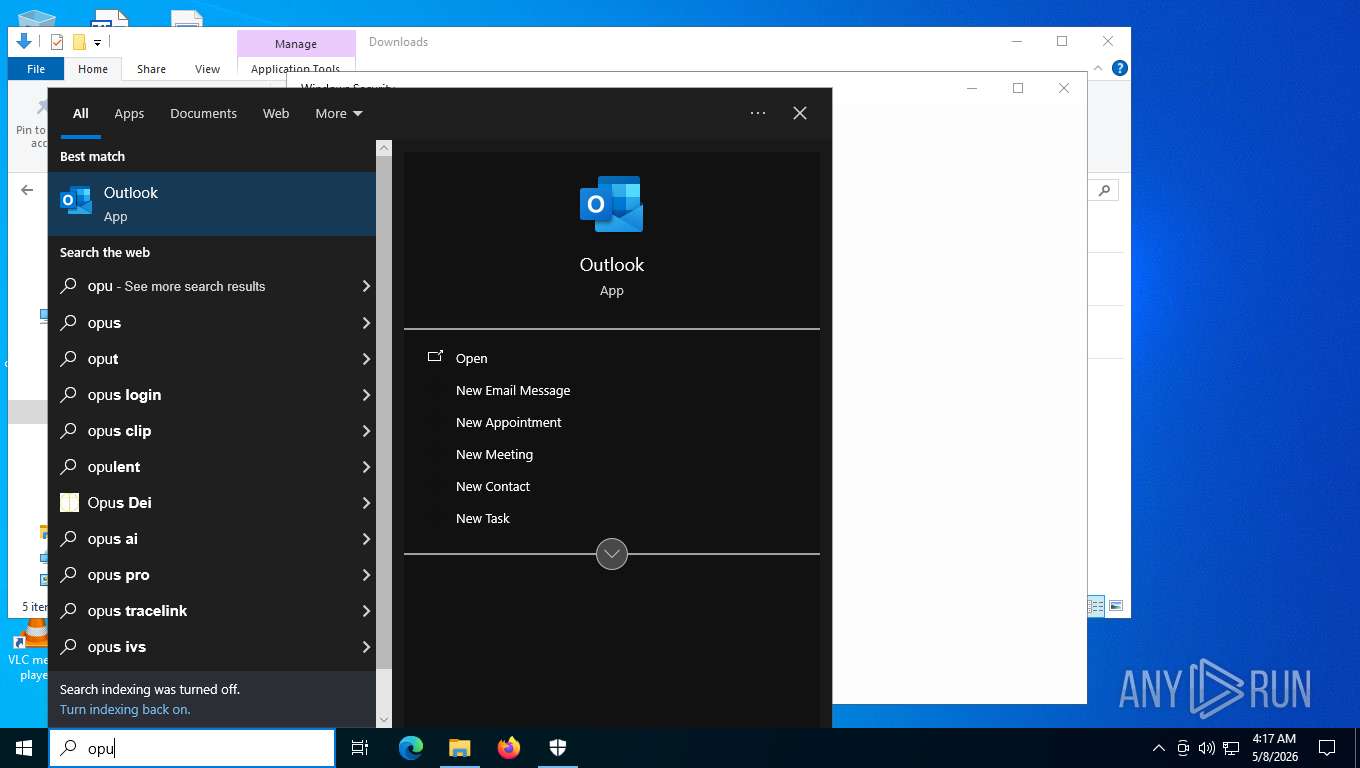This screenshot has height=768, width=1360.
Task: Select 'opus ivs' web suggestion
Action: (x=212, y=647)
